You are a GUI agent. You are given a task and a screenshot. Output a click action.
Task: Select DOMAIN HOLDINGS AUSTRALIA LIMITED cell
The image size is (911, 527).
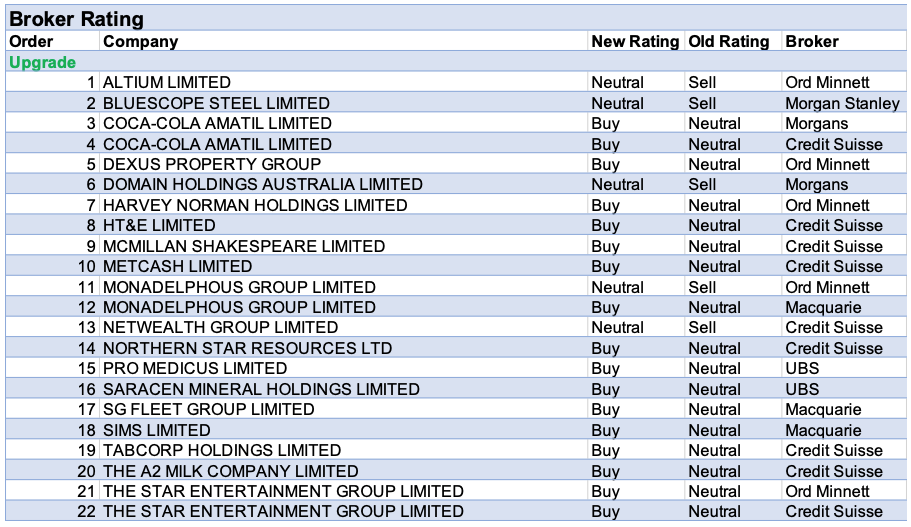coord(263,185)
